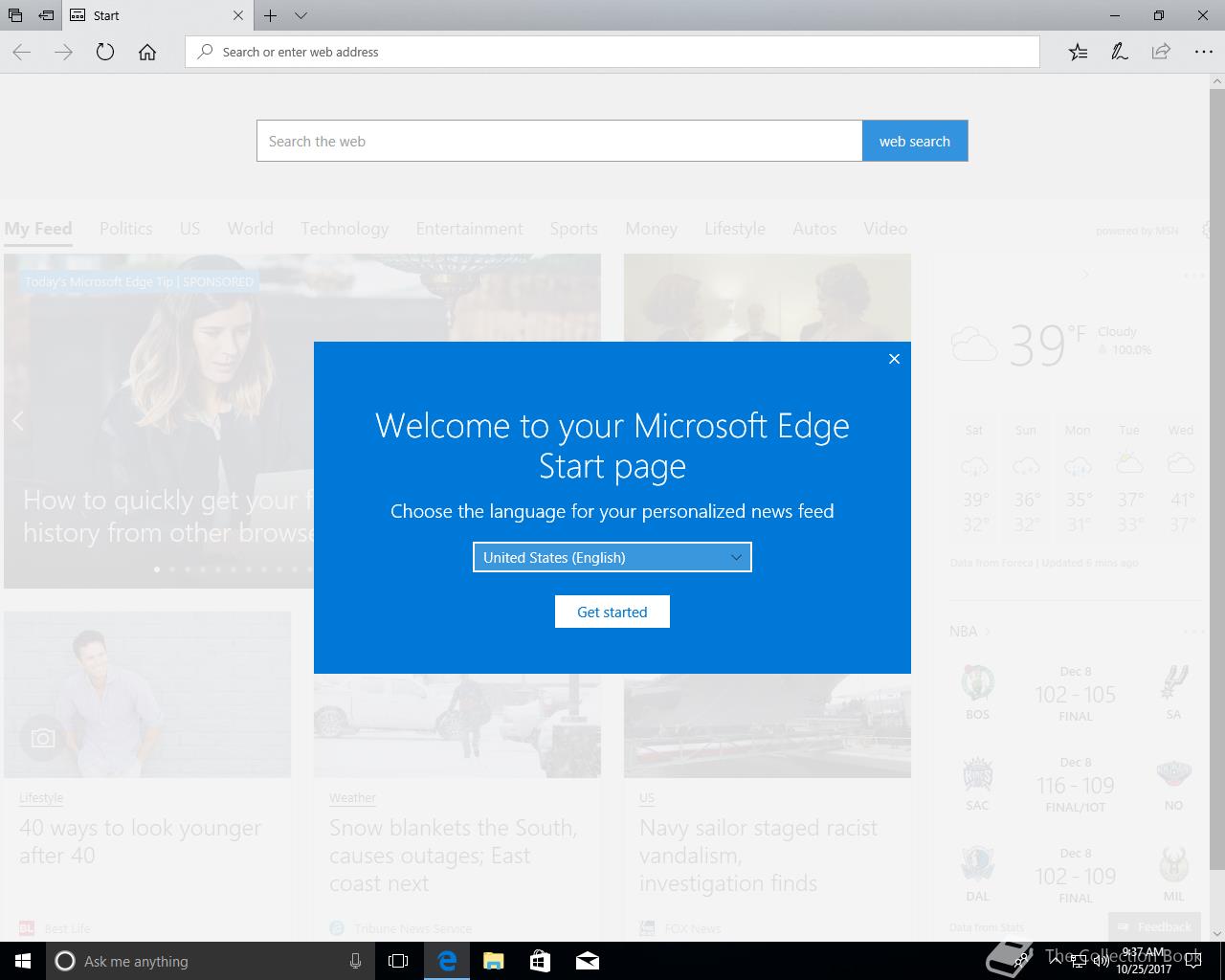This screenshot has height=980, width=1225.
Task: Click the Share icon in toolbar
Action: (x=1161, y=53)
